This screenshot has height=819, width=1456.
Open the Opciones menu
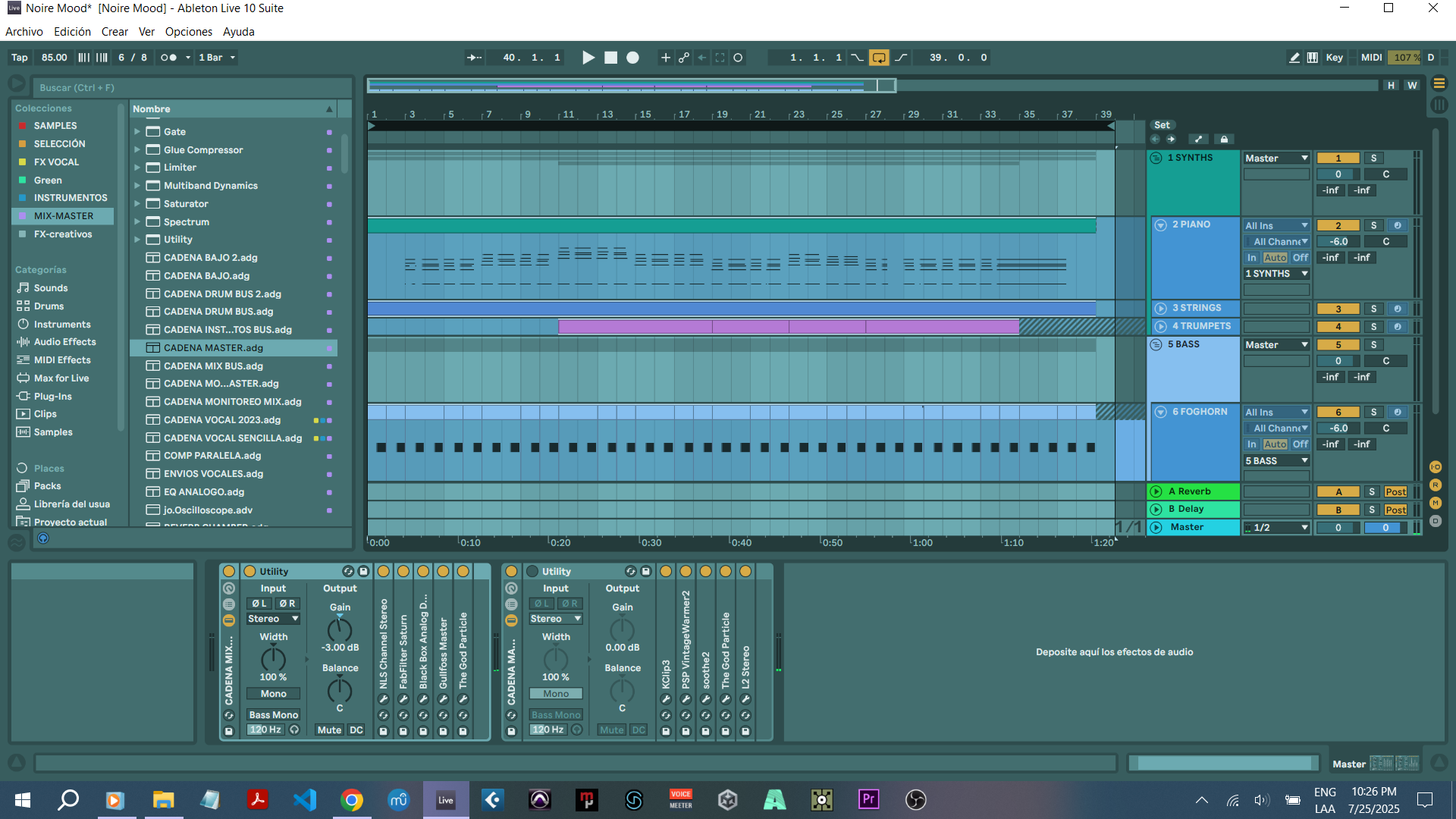click(189, 32)
